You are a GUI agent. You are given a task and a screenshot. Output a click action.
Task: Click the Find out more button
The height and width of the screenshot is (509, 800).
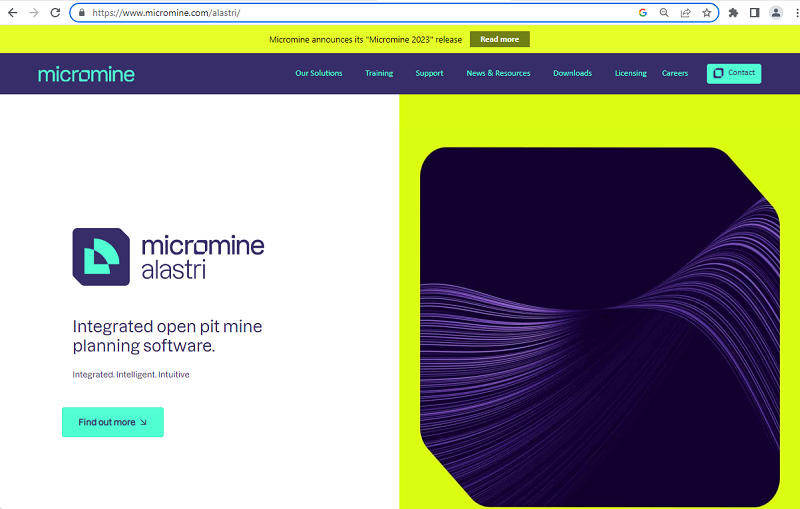113,422
